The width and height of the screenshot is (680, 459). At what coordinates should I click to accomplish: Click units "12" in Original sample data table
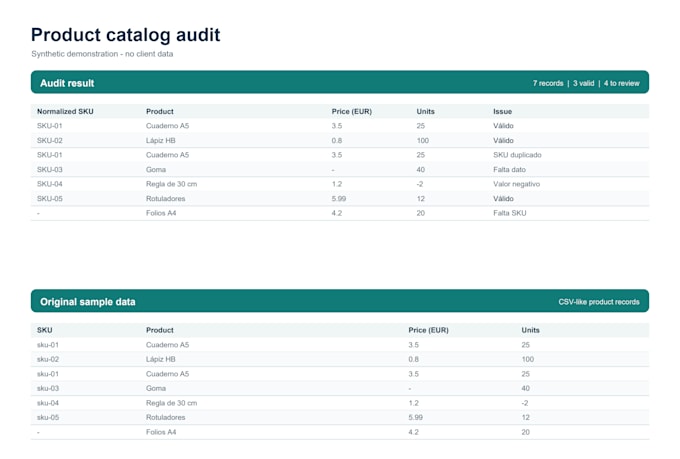click(x=525, y=417)
